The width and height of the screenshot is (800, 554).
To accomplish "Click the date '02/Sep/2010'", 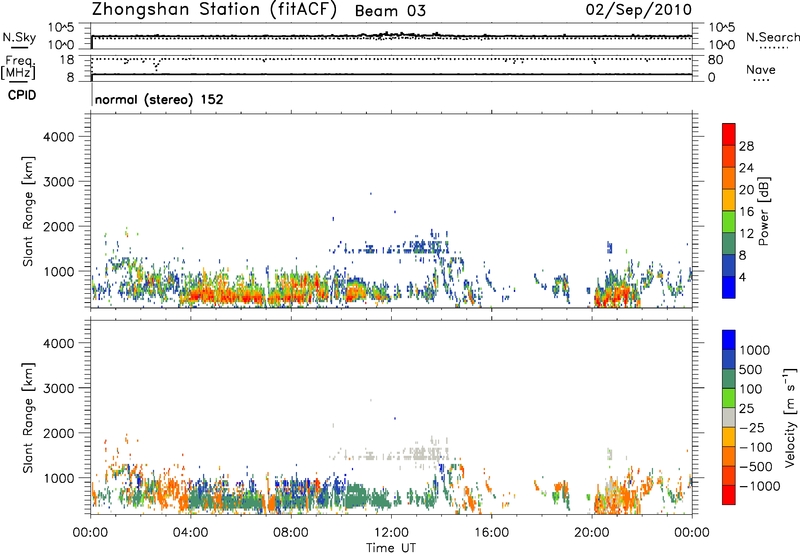I will 638,10.
